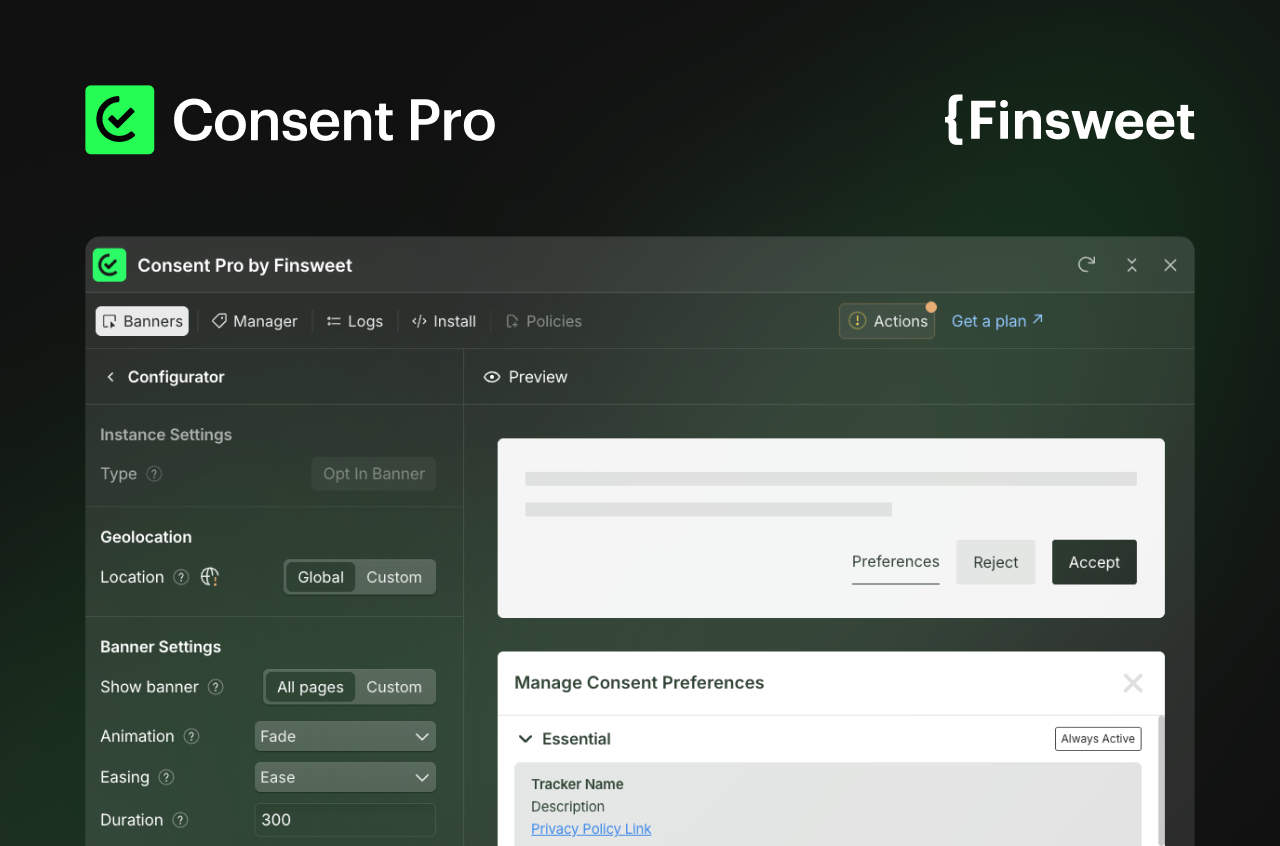
Task: Close the Manage Consent Preferences dialog
Action: click(x=1133, y=683)
